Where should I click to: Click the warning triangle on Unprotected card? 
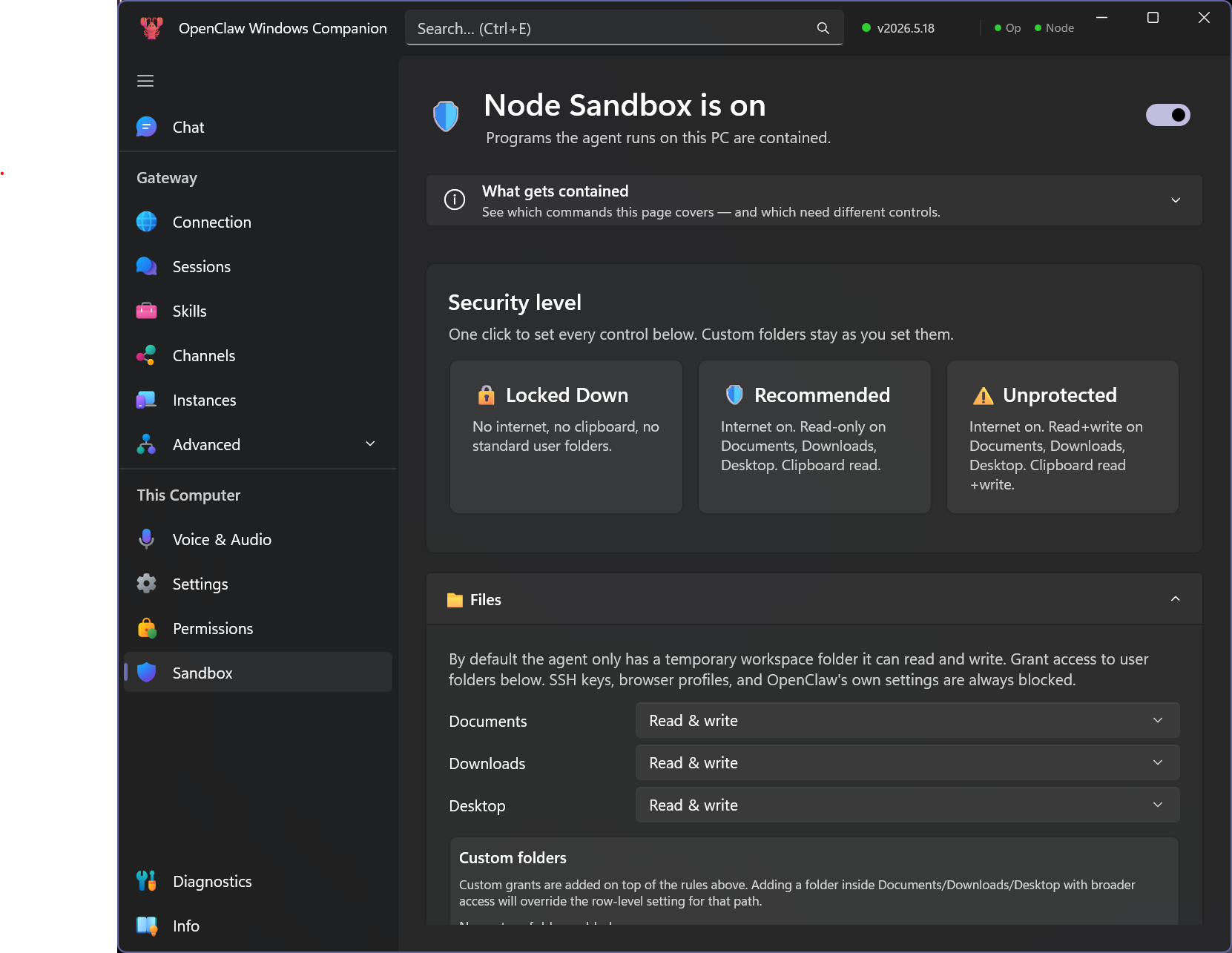tap(984, 395)
